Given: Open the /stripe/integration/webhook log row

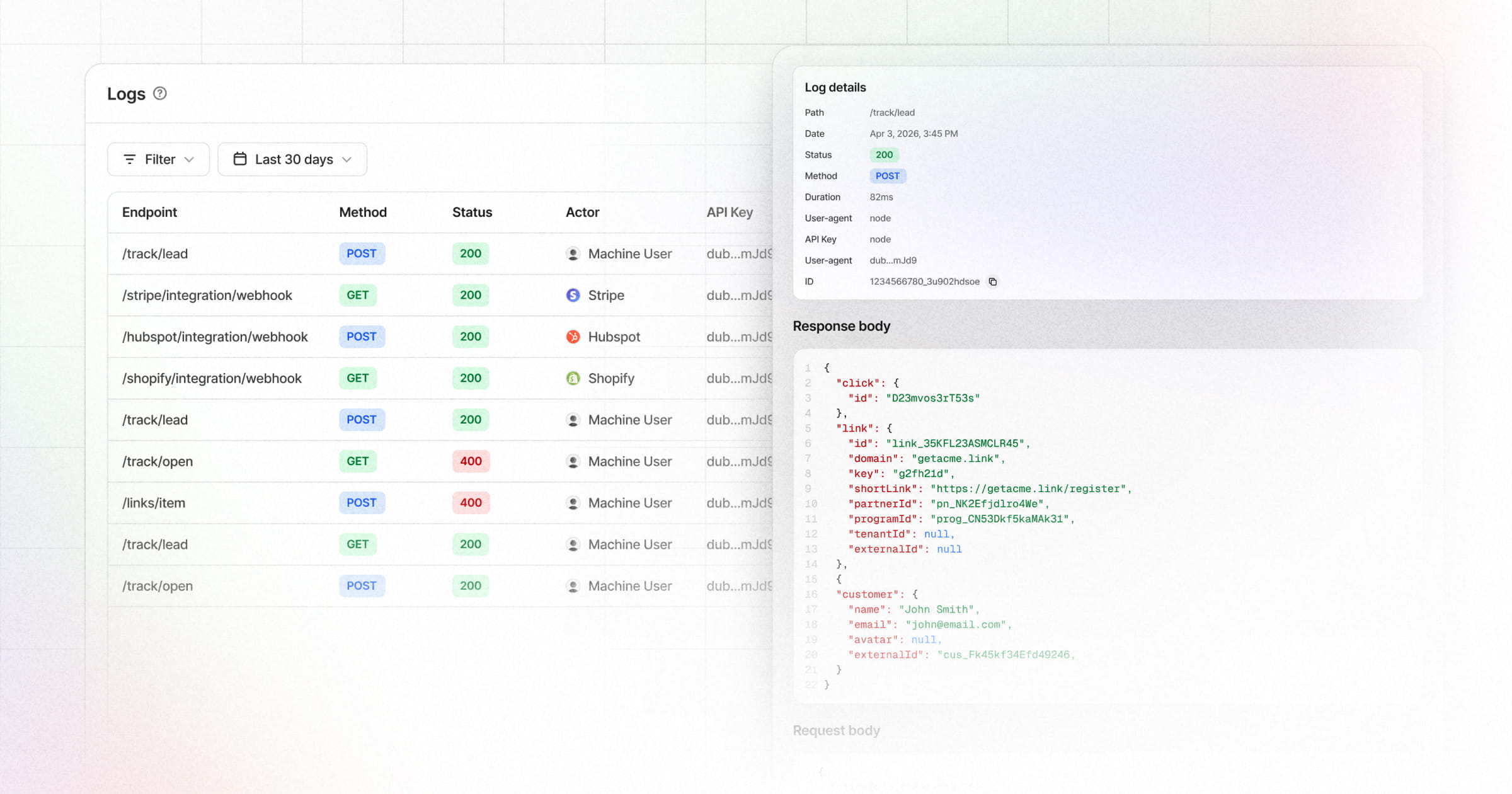Looking at the screenshot, I should (440, 295).
